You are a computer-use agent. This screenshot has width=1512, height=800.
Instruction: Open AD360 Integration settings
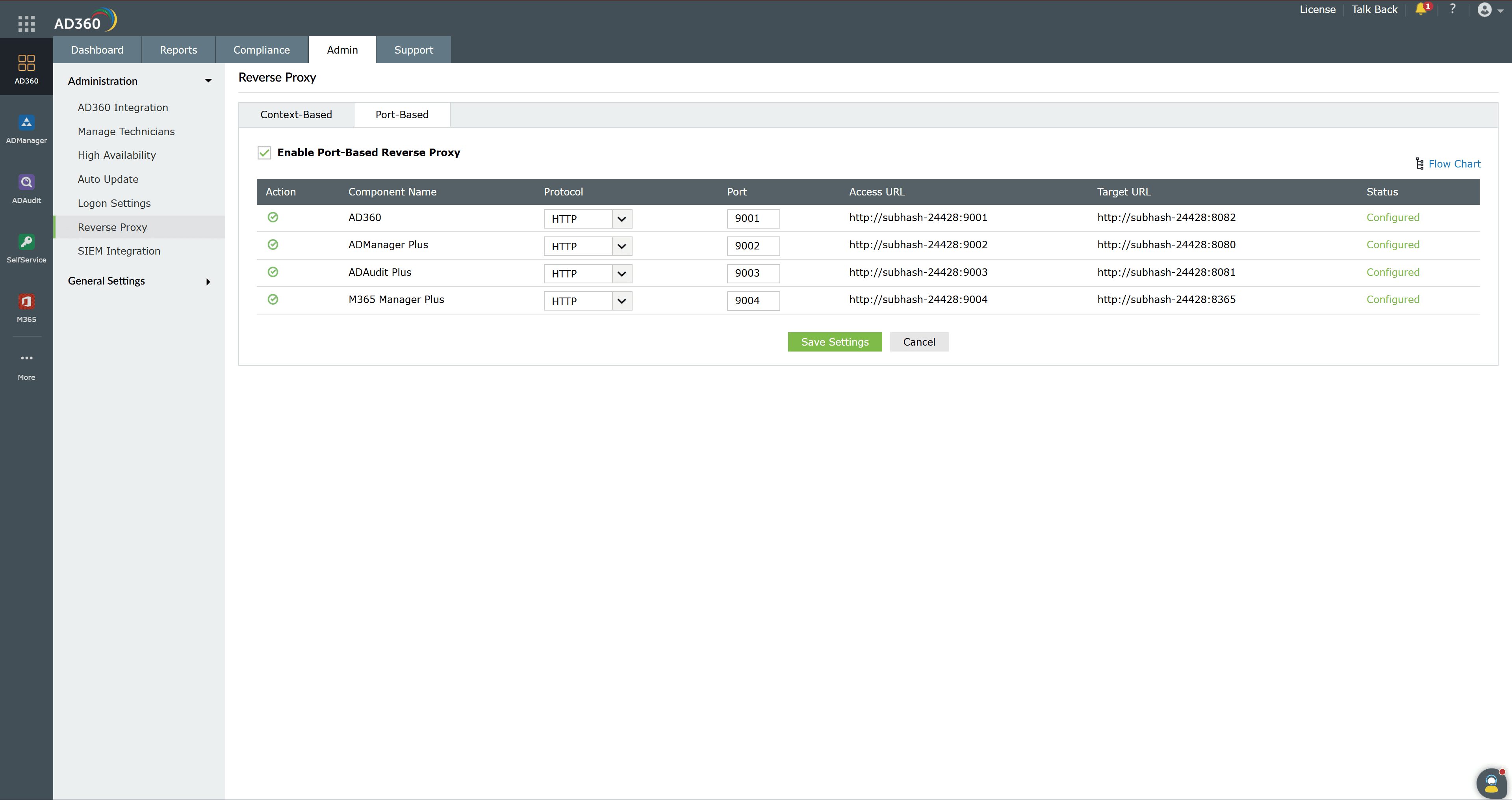click(x=122, y=108)
